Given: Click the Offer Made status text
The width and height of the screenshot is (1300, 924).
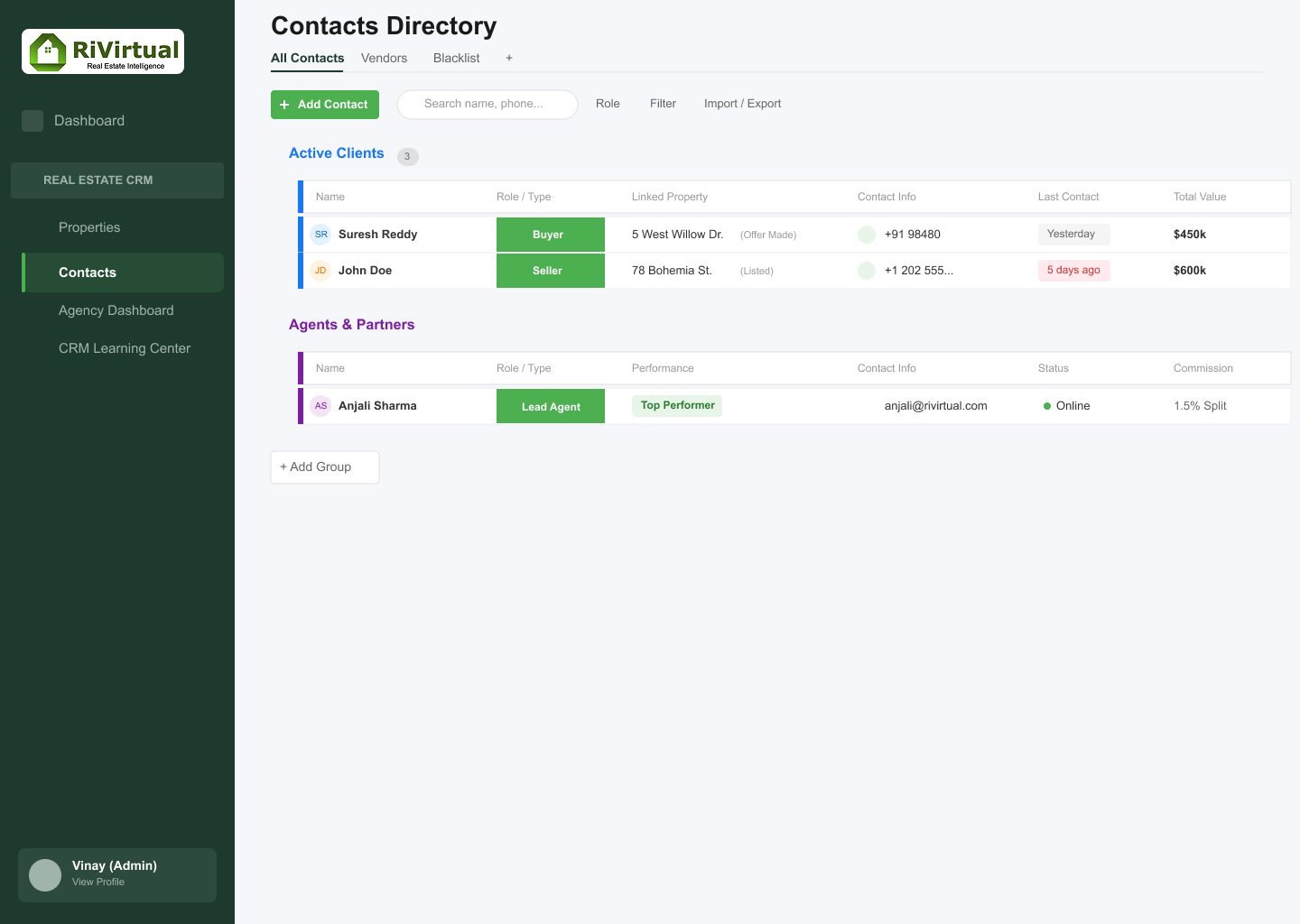Looking at the screenshot, I should (768, 235).
